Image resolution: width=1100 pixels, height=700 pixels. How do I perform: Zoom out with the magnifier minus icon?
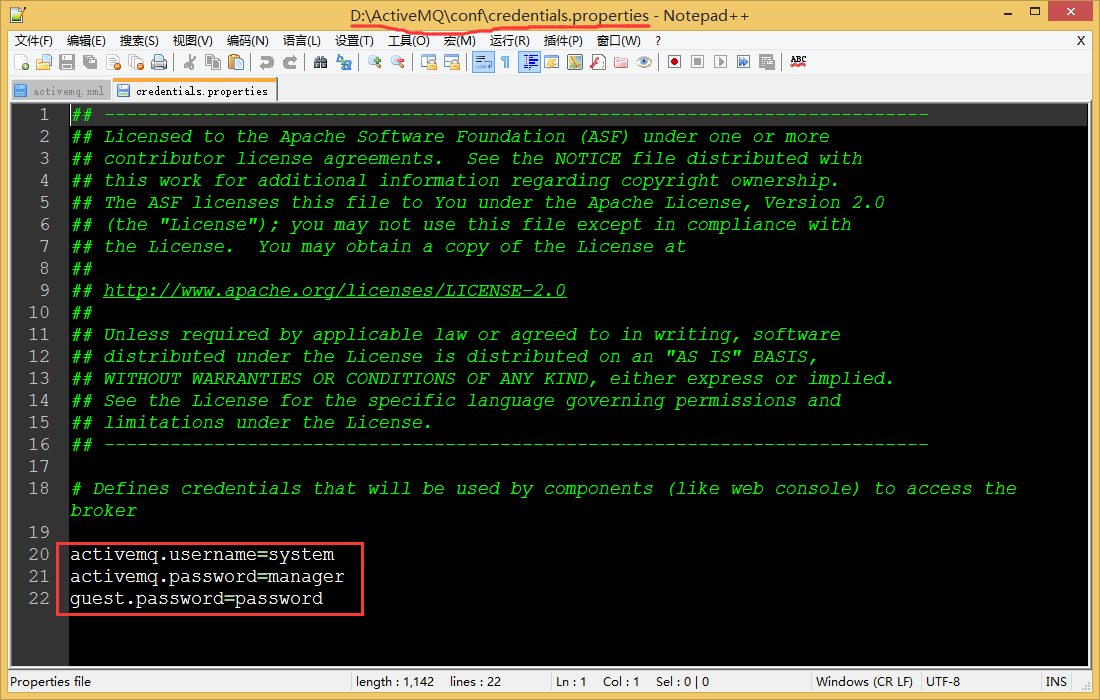point(398,62)
